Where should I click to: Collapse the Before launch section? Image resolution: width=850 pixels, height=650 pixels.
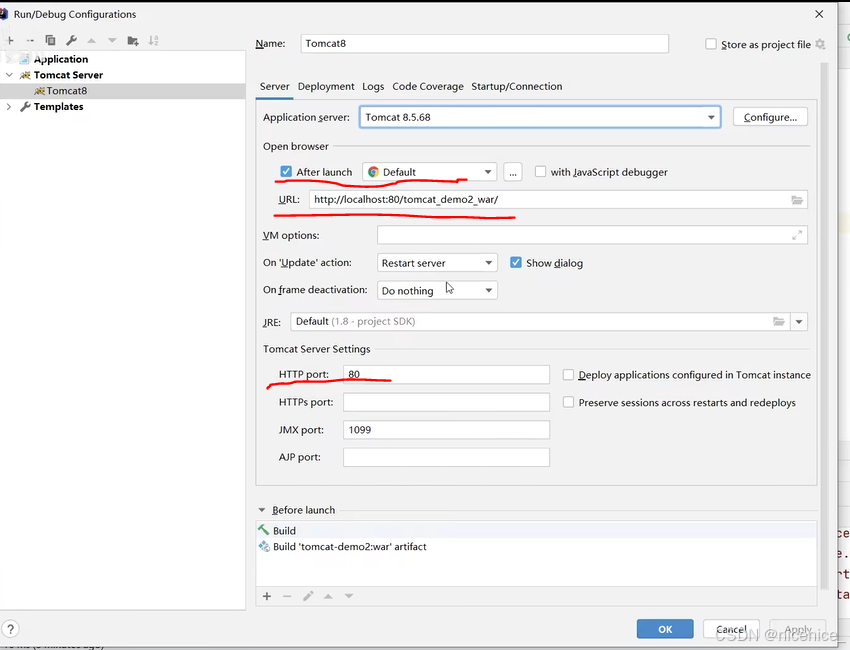click(262, 510)
